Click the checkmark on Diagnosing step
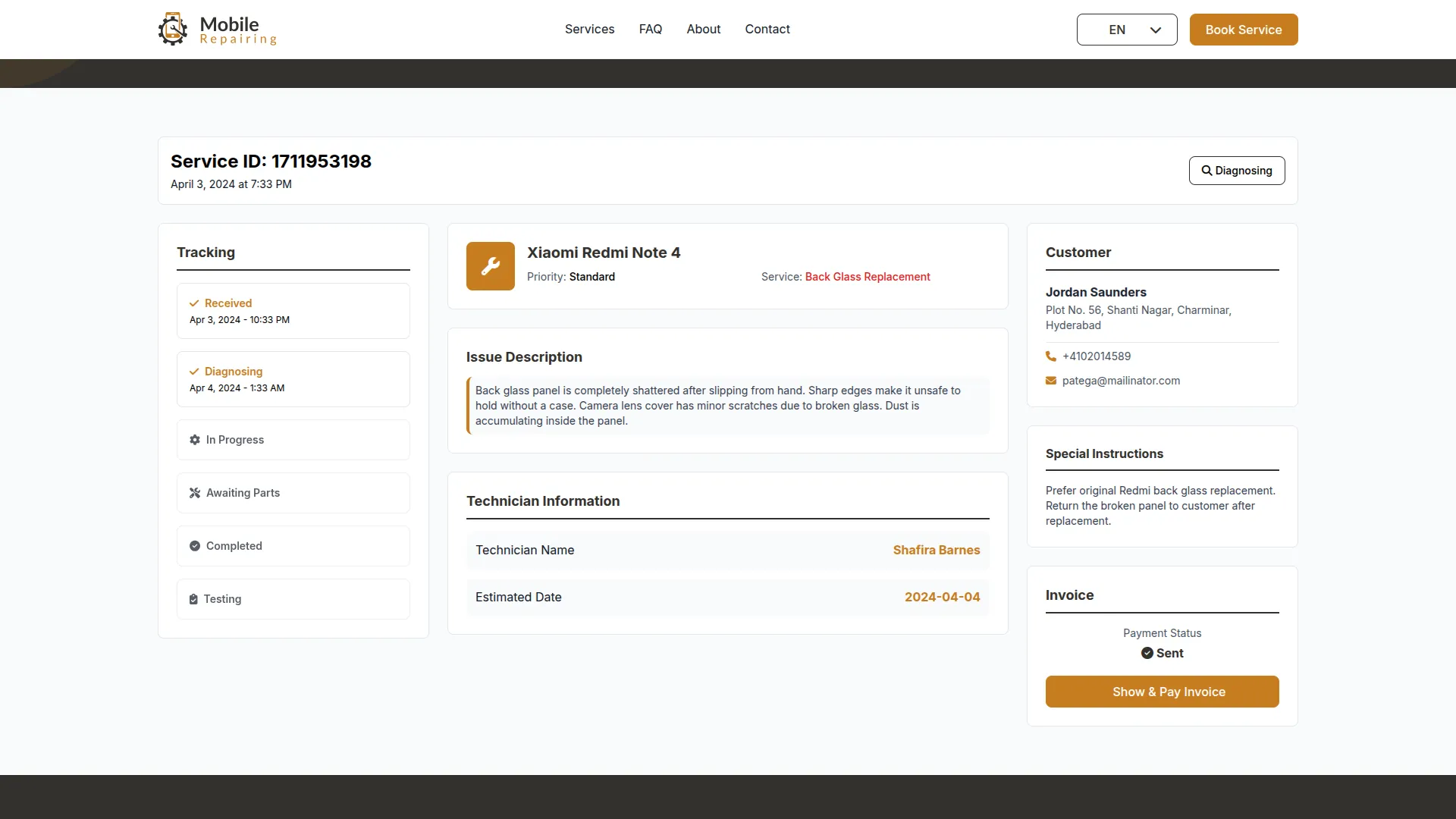 pos(194,372)
